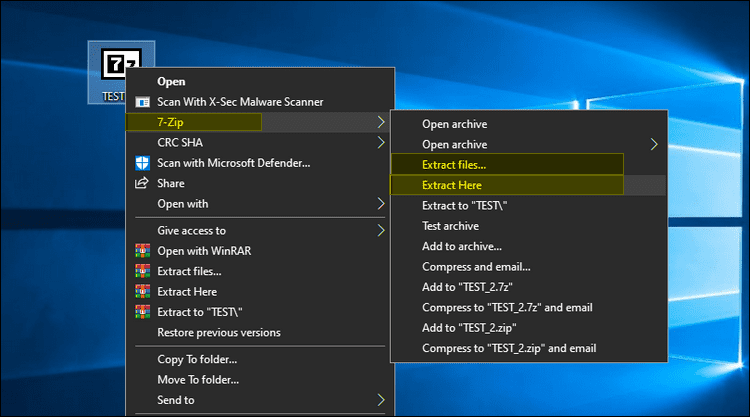Choose Open in the context menu

coord(260,81)
